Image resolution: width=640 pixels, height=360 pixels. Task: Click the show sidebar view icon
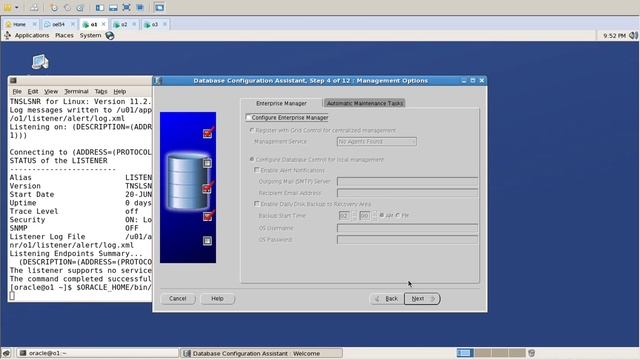100,7
